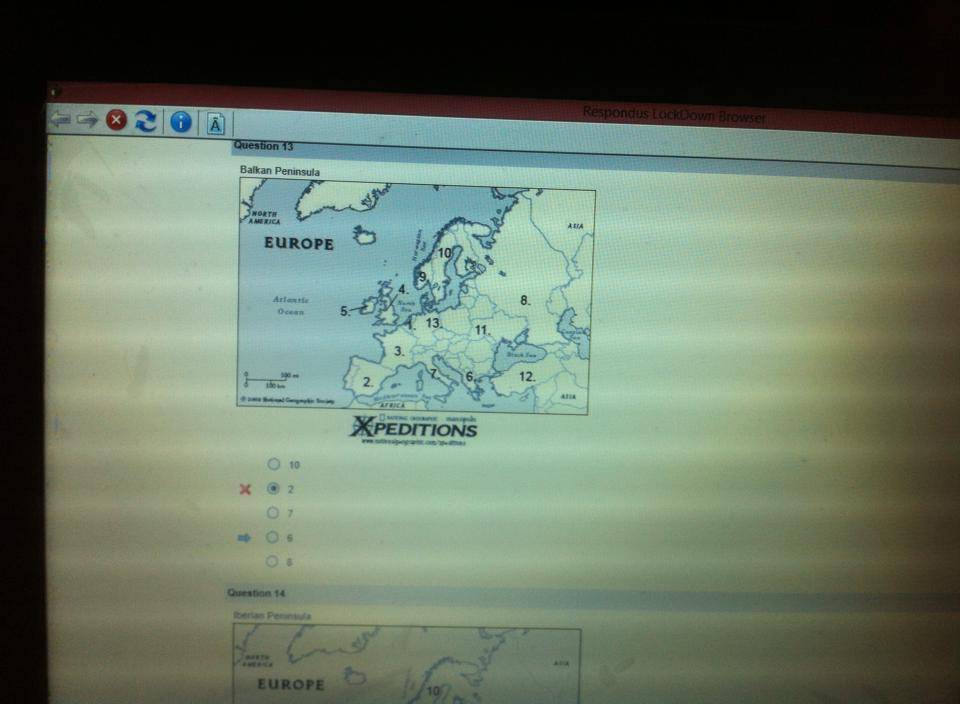Image resolution: width=960 pixels, height=704 pixels.
Task: Click the text size 'A' toolbar icon
Action: [x=216, y=124]
